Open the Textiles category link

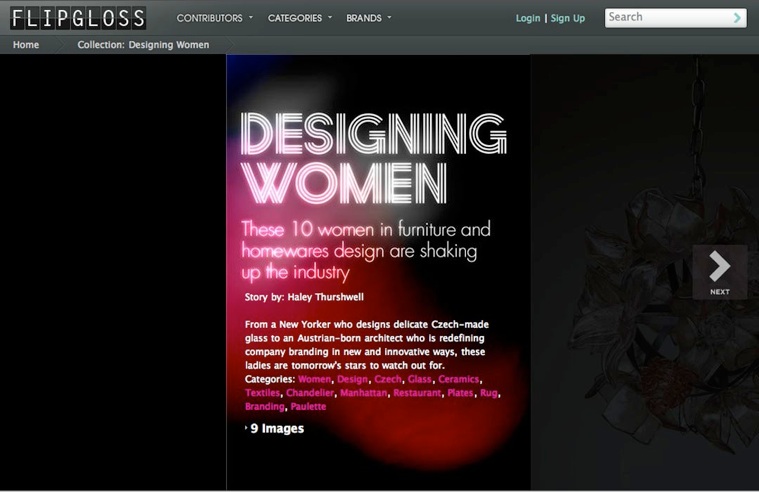pos(262,393)
